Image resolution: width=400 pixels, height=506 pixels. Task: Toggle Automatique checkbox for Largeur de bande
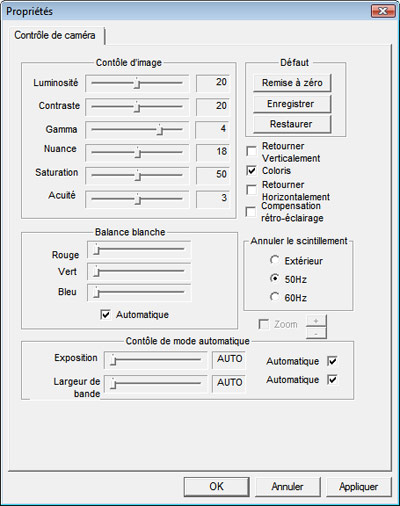coord(332,379)
